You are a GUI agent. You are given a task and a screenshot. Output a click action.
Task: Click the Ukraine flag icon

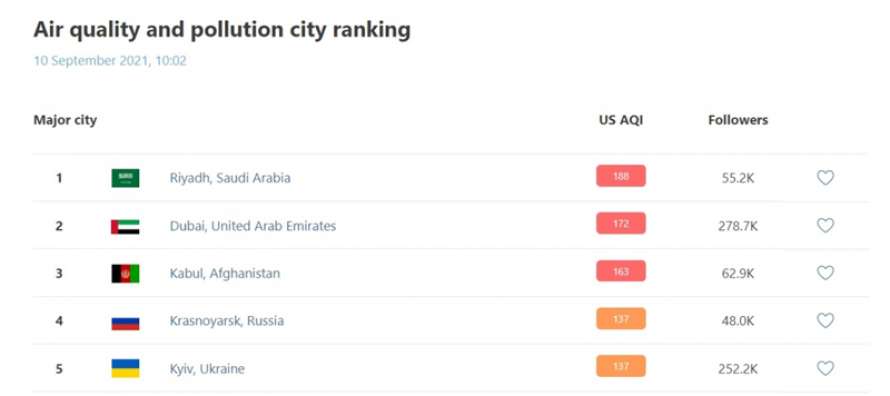click(x=125, y=369)
